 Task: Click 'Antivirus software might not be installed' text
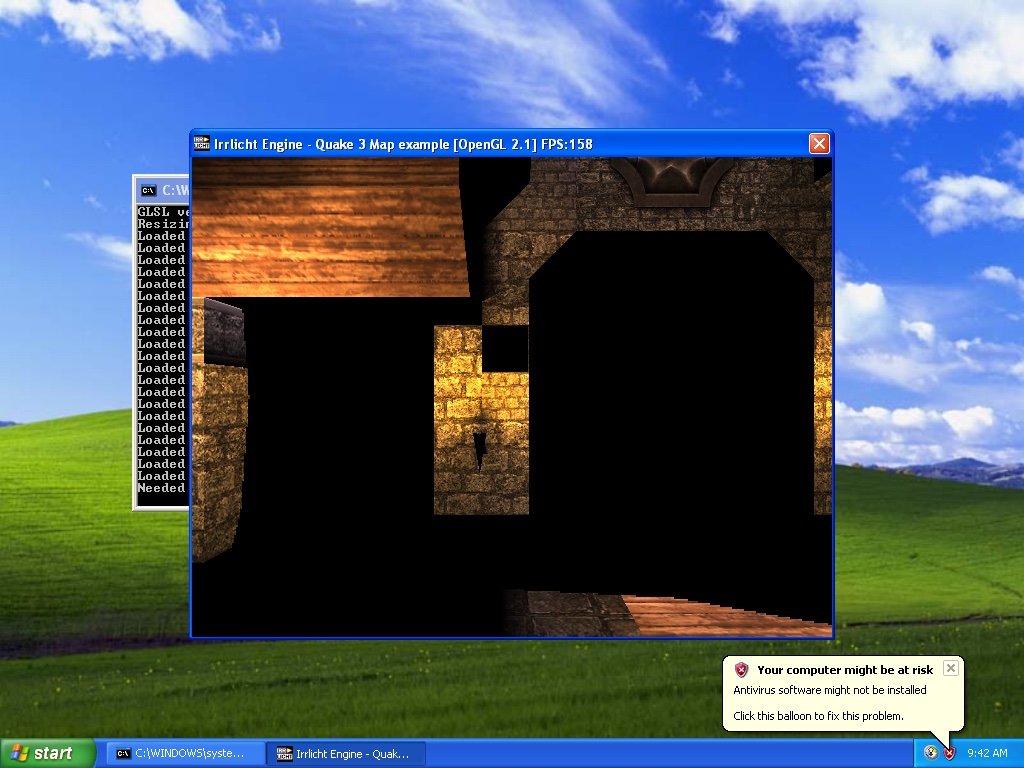[x=829, y=690]
